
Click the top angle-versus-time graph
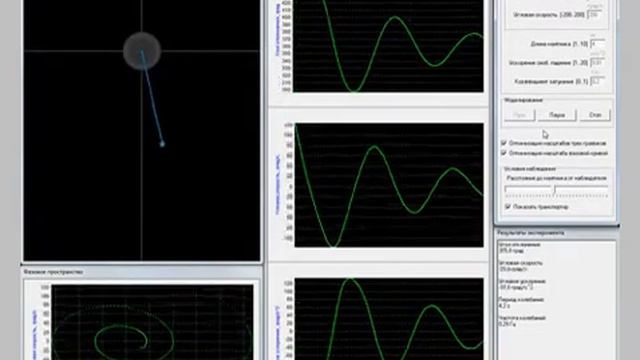point(388,46)
